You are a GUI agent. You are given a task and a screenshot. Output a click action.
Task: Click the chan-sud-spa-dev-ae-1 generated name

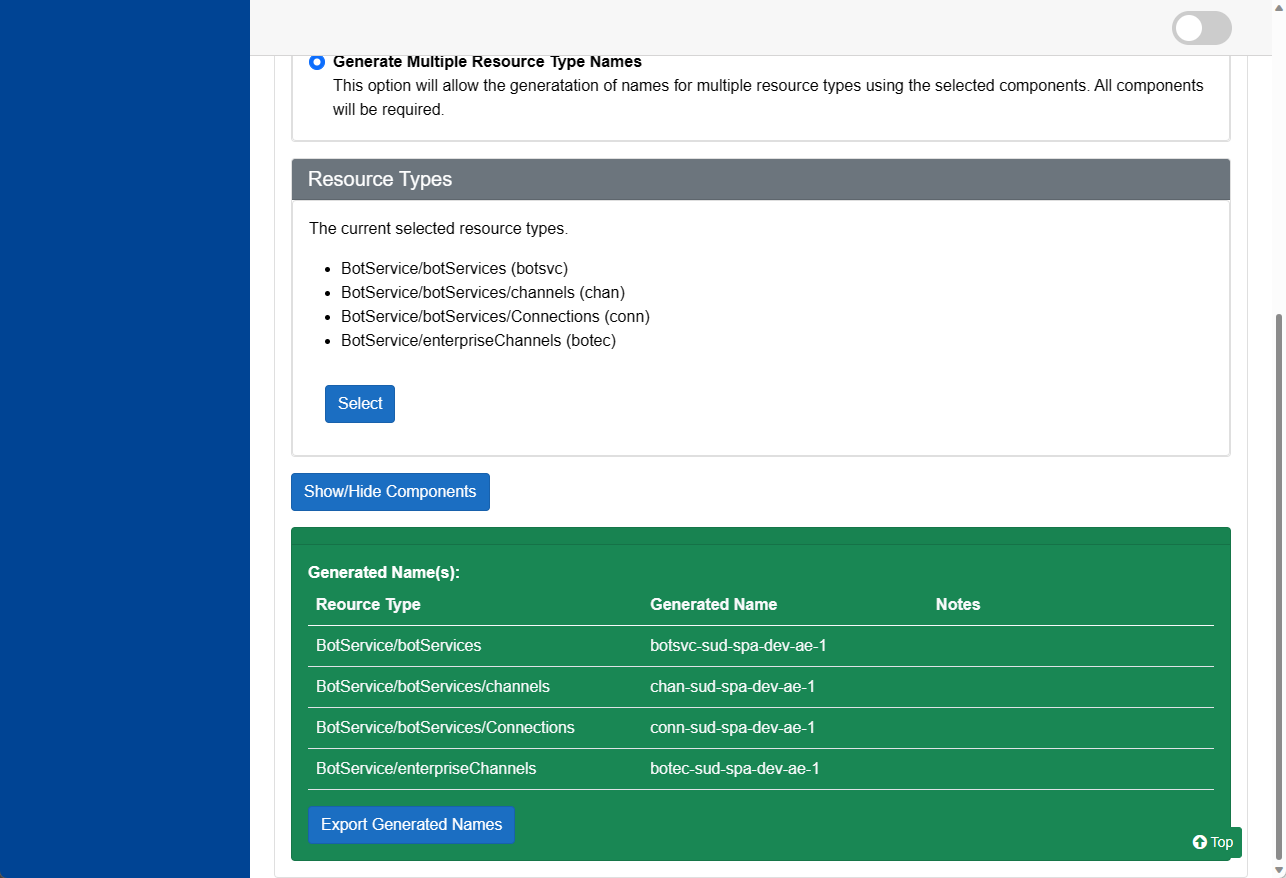(732, 687)
